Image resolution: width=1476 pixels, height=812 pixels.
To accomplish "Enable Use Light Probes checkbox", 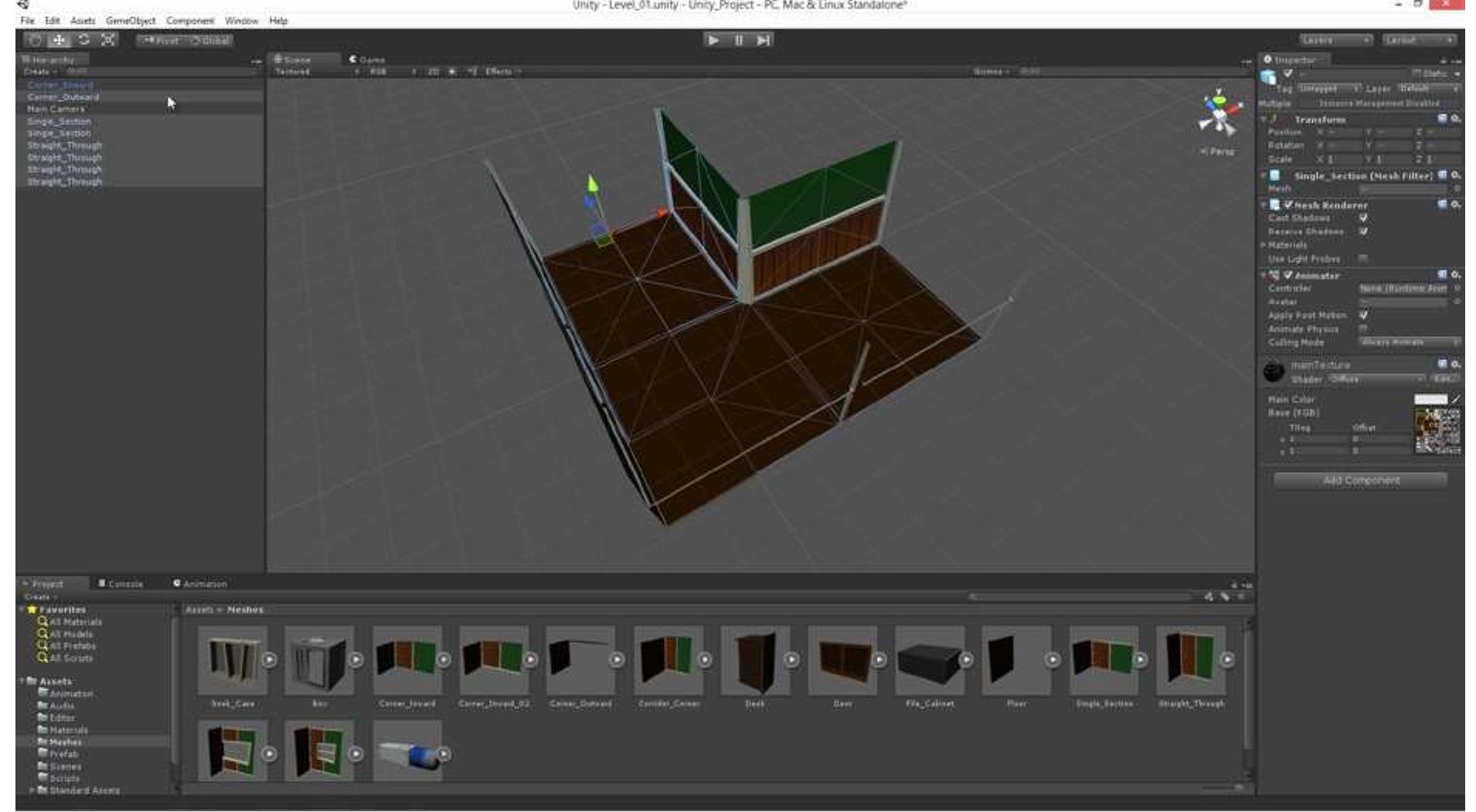I will coord(1364,258).
